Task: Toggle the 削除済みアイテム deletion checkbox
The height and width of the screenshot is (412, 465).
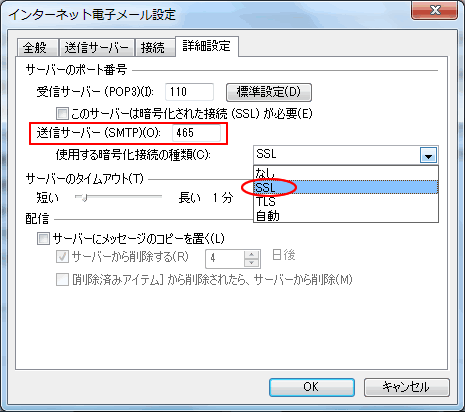Action: 62,280
